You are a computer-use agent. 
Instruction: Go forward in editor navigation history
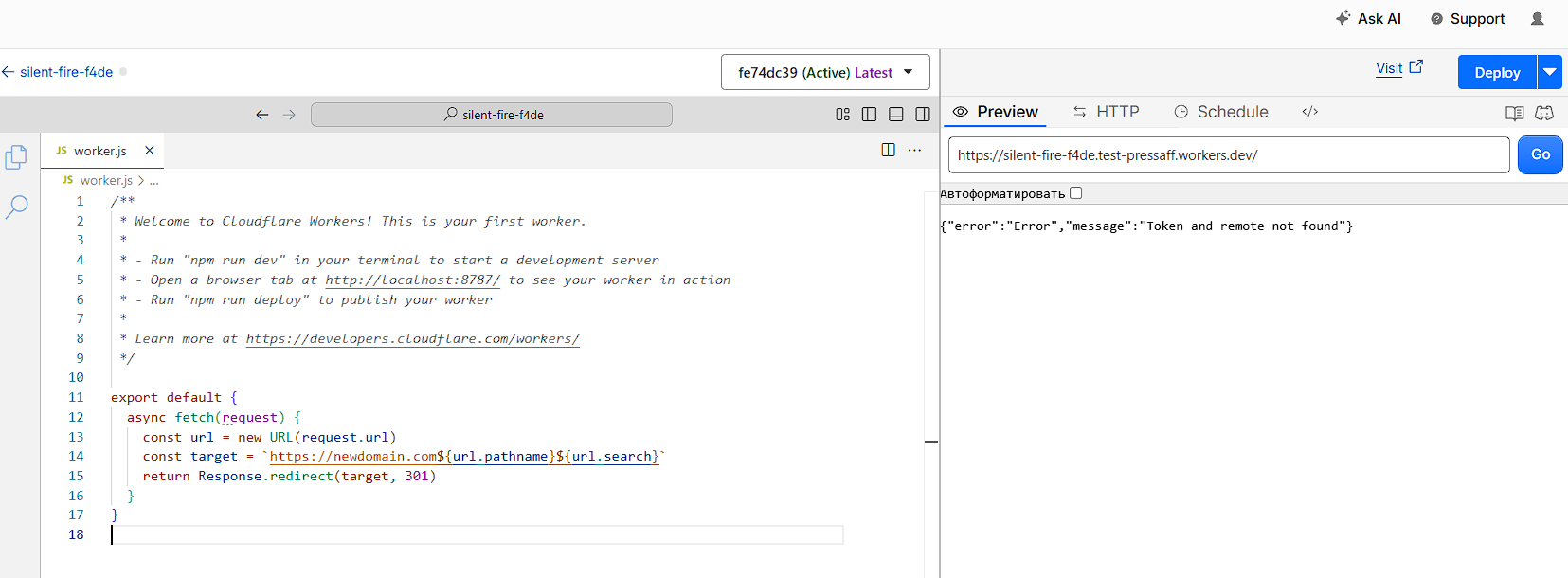click(x=289, y=115)
